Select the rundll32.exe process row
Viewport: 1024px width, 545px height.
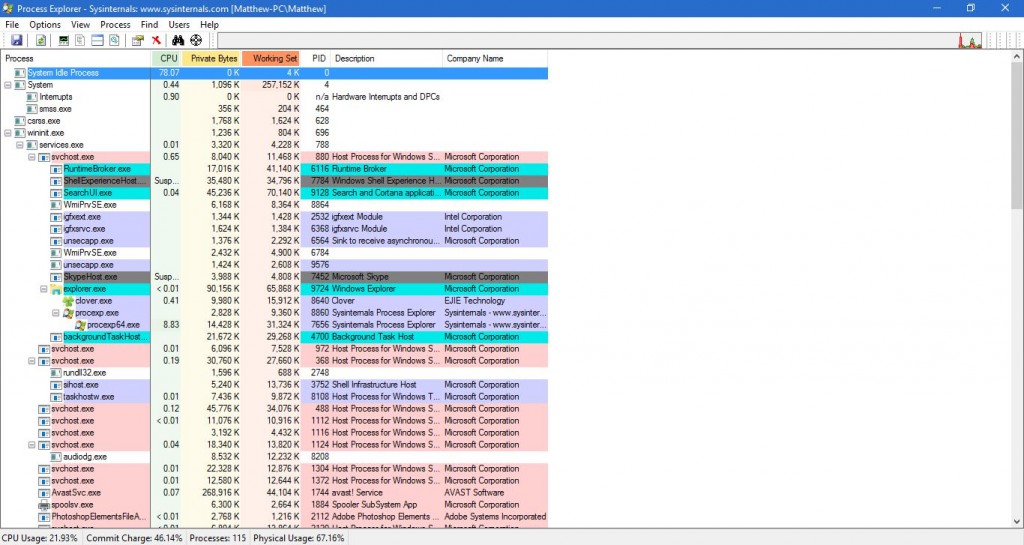(274, 373)
